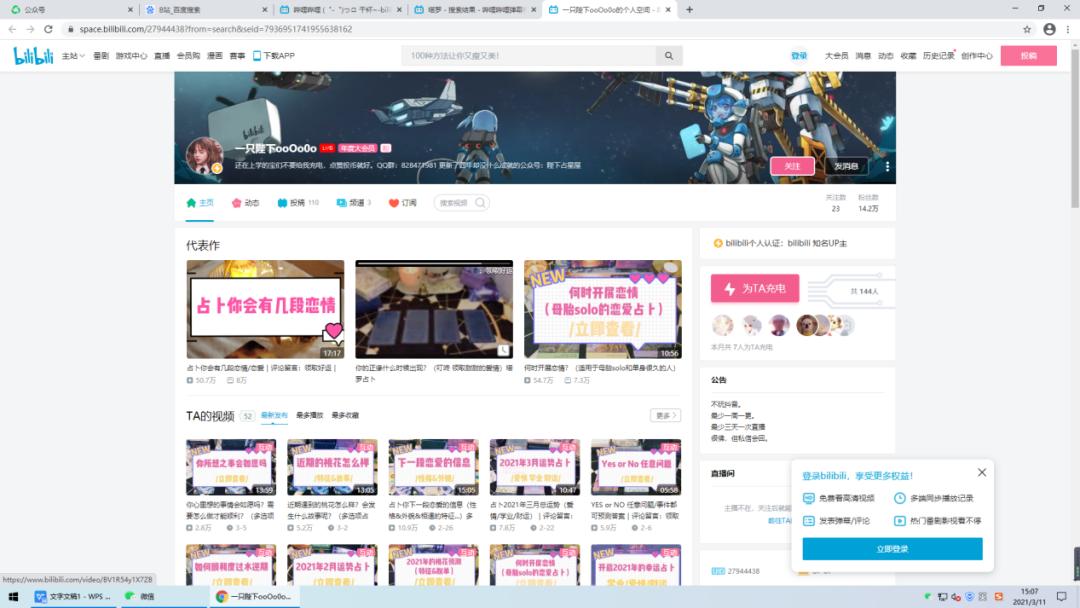
Task: Click the uploader's profile avatar
Action: pos(204,156)
